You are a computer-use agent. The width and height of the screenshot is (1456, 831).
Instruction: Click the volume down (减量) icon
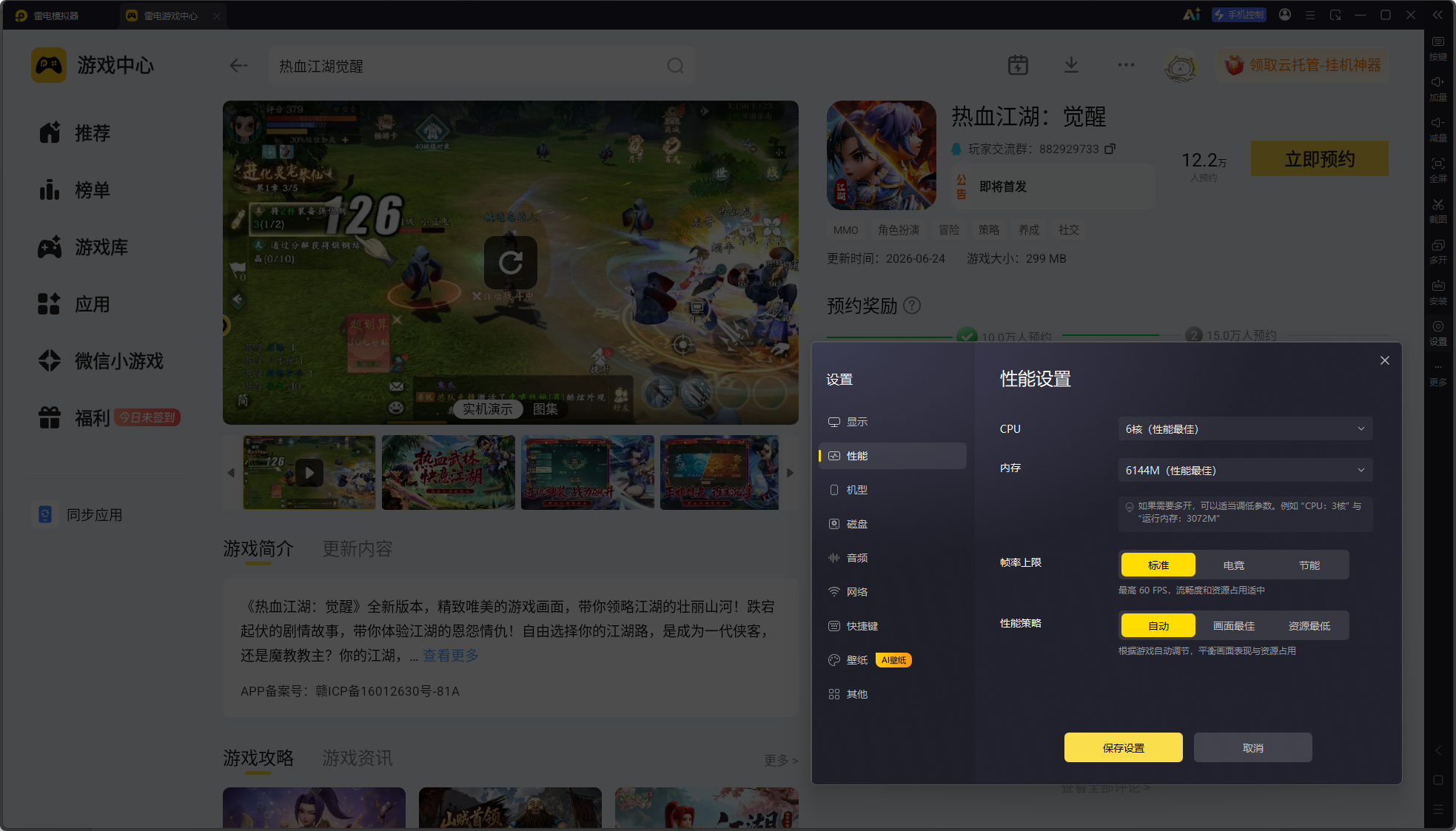(1437, 129)
